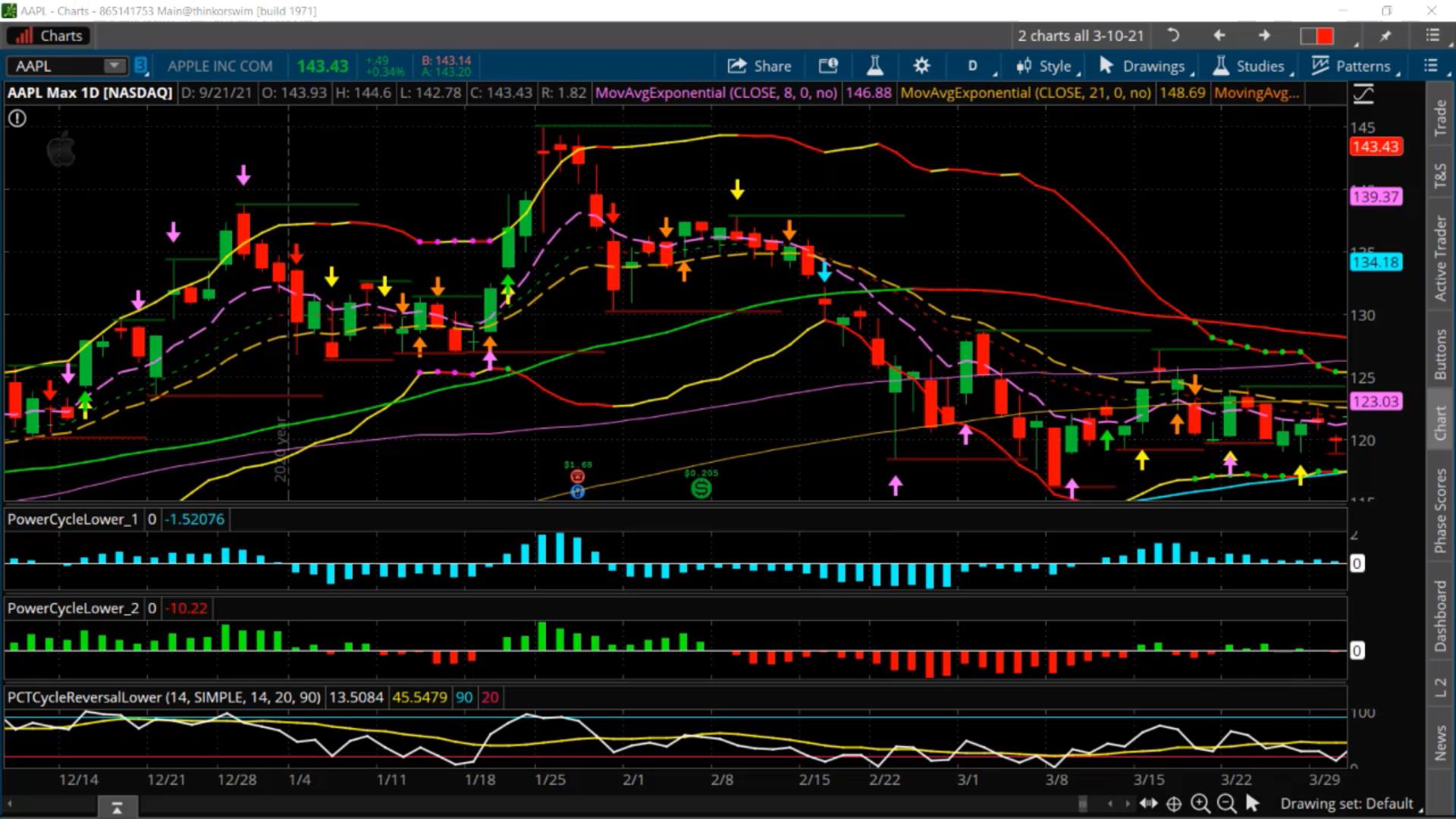Click the red phone conference call icon

tap(577, 476)
